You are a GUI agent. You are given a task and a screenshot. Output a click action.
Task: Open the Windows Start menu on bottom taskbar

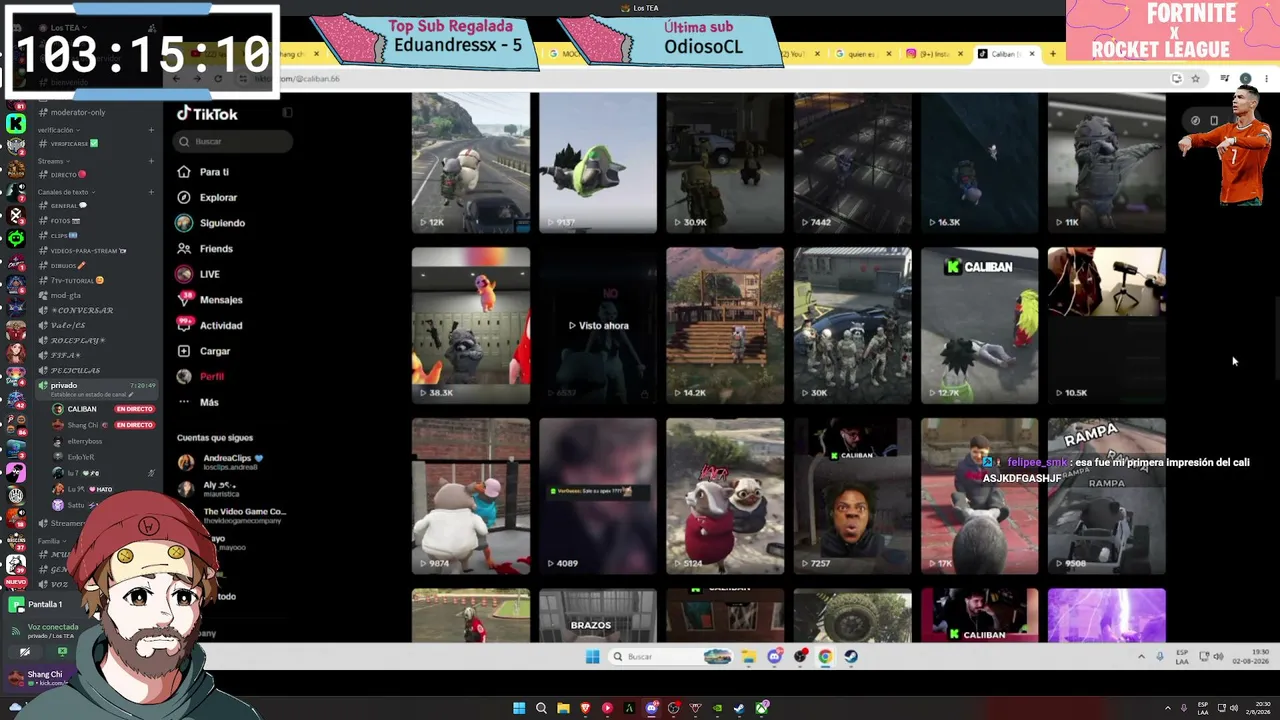519,708
